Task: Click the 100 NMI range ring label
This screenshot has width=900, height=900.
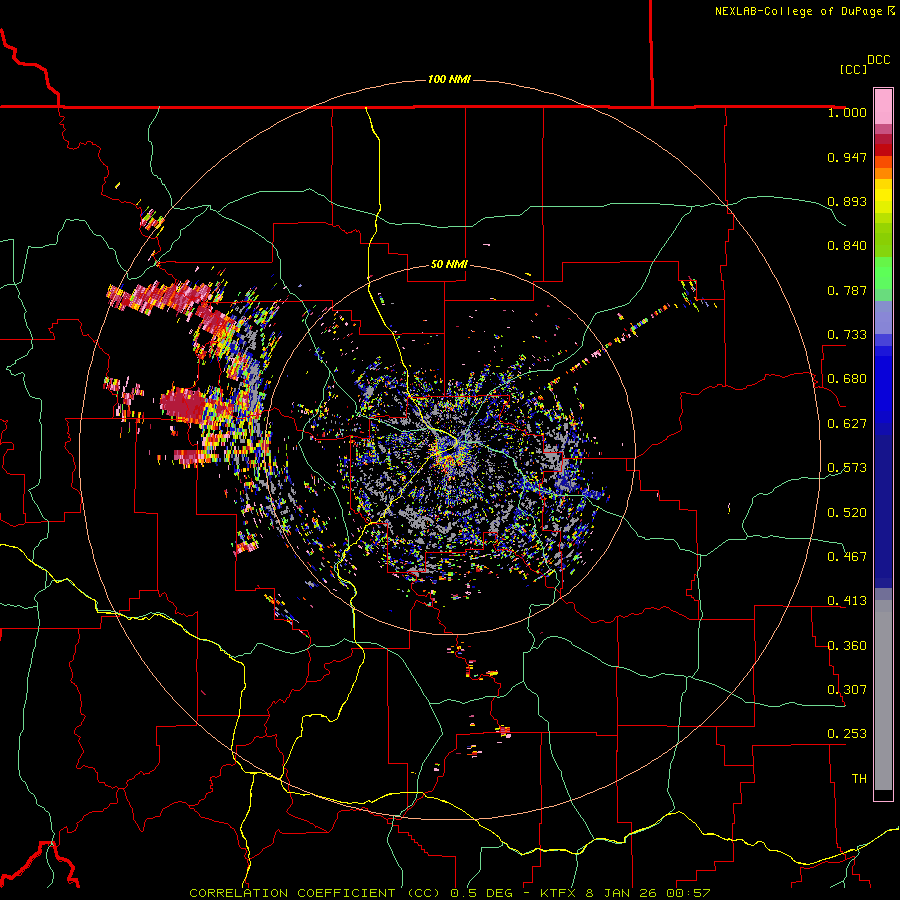Action: coord(449,79)
